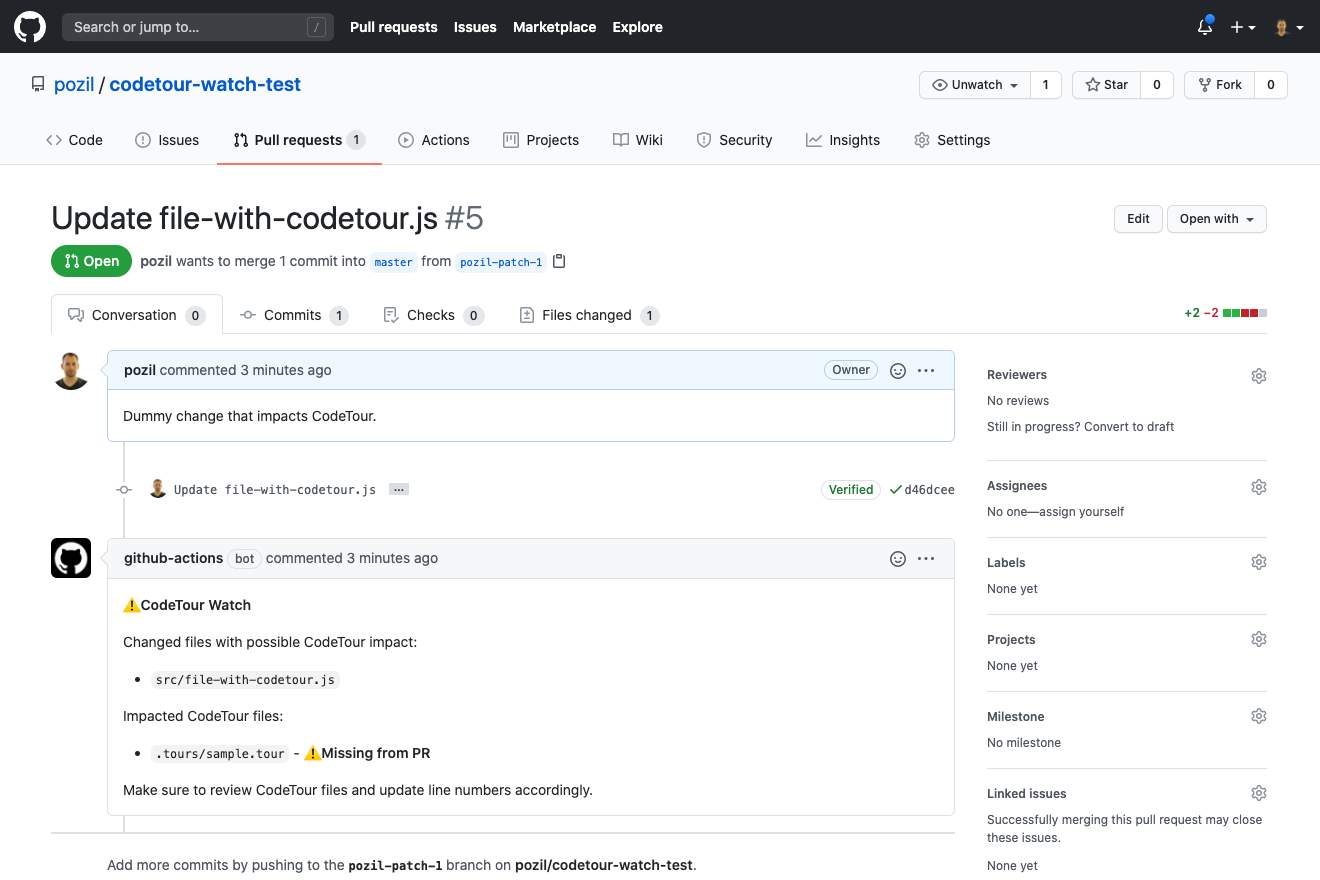The width and height of the screenshot is (1320, 880).
Task: Click pozil's avatar beside first comment
Action: tap(71, 370)
